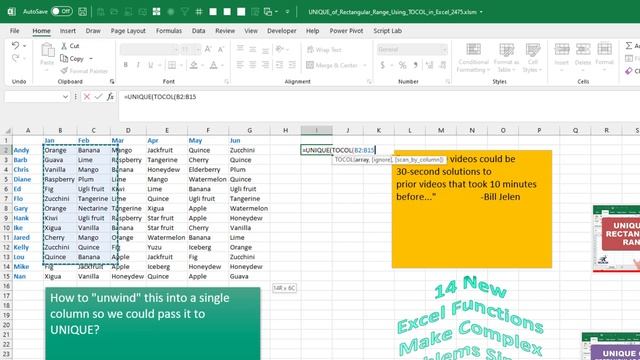Switch to the Insert tab
640x360 pixels.
pyautogui.click(x=68, y=31)
